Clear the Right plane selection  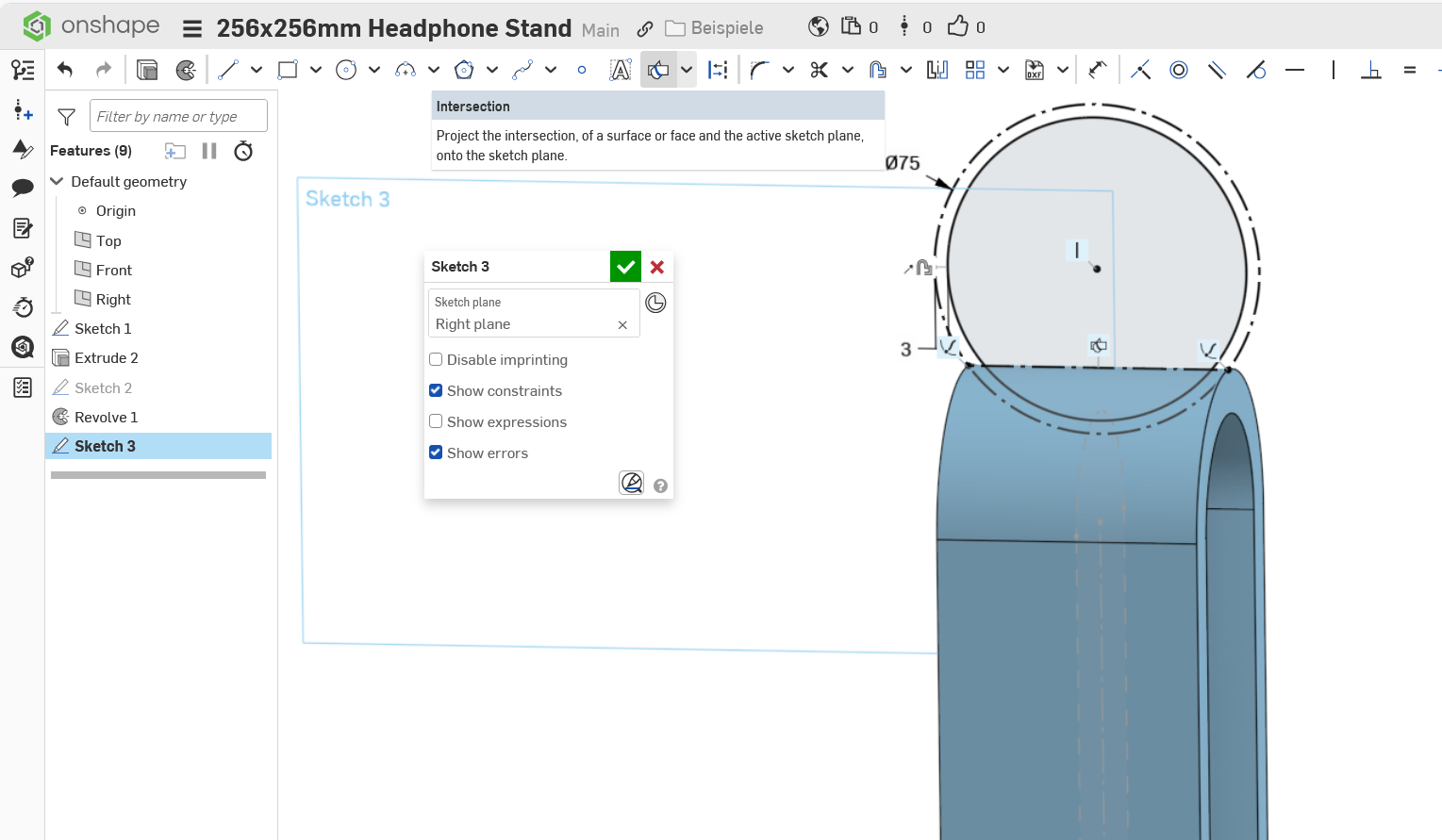coord(622,324)
